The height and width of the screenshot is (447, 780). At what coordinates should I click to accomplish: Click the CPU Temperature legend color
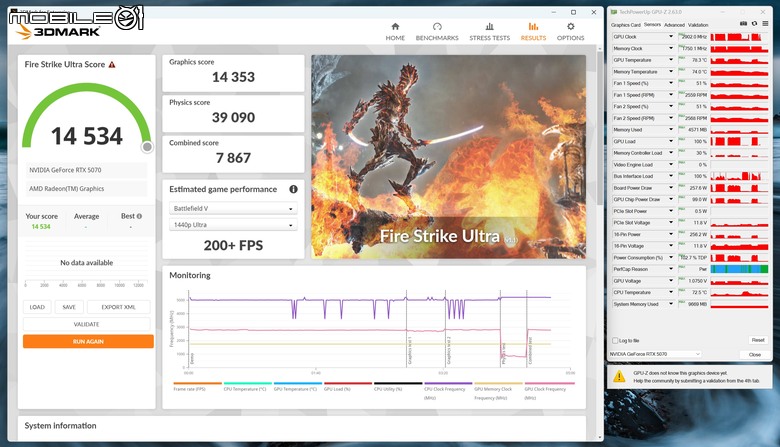[x=248, y=383]
